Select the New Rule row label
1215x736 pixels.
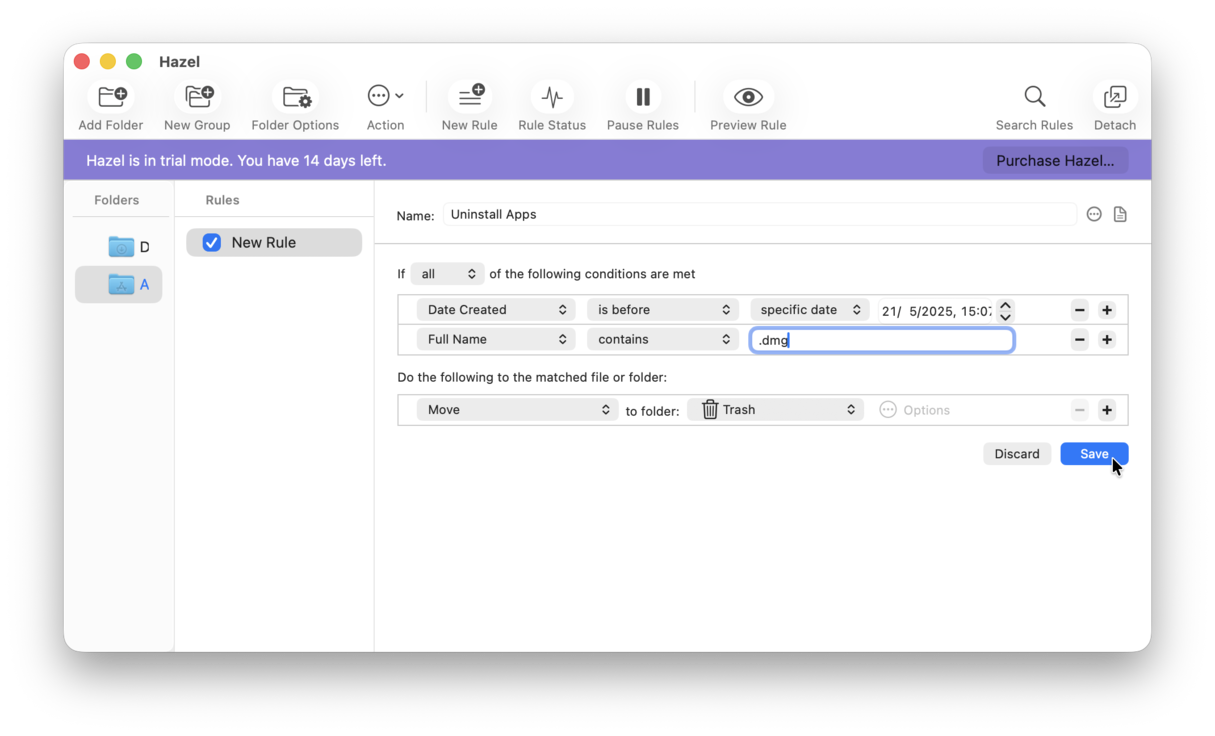point(264,242)
